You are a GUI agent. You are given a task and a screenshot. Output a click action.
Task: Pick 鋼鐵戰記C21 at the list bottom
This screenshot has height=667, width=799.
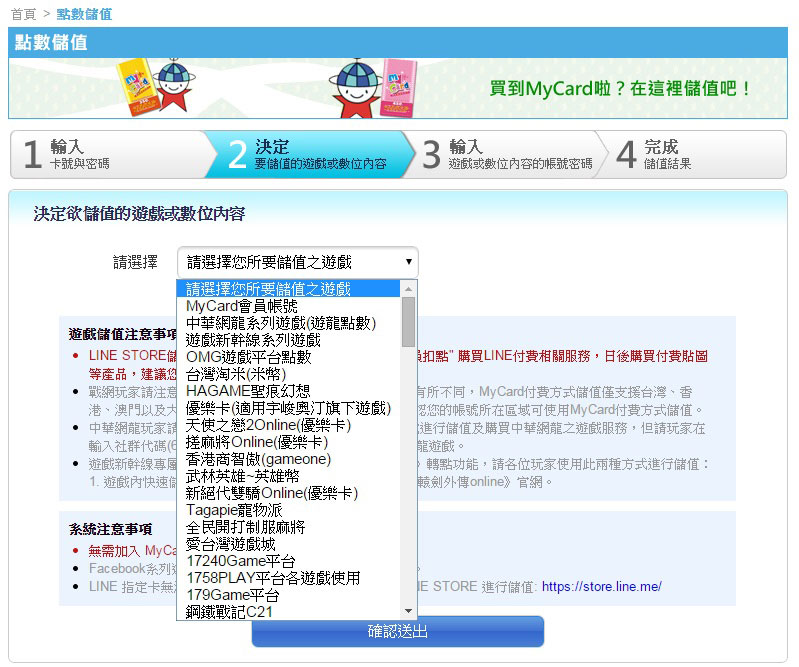click(288, 611)
